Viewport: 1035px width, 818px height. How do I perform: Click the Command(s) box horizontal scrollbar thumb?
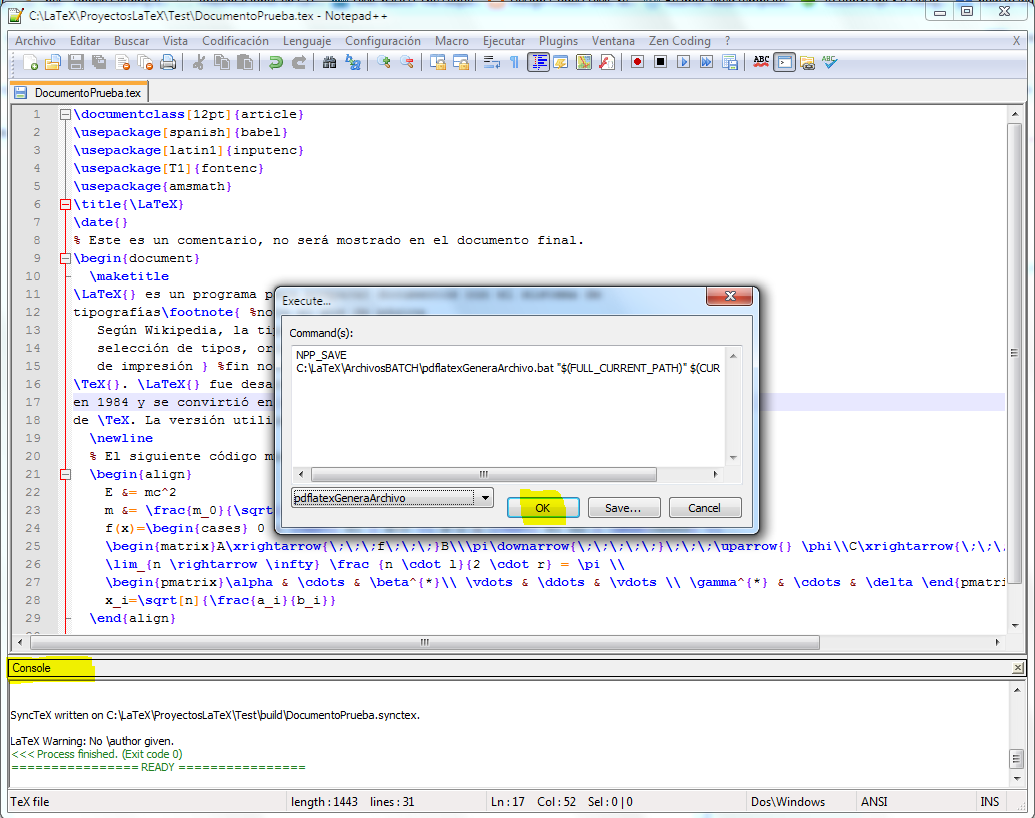click(x=484, y=474)
